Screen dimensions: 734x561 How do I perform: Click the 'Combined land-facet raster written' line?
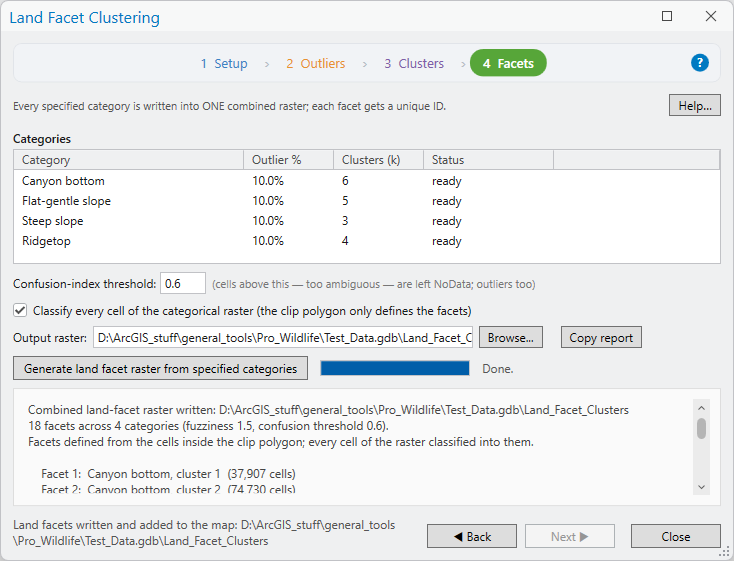[328, 410]
